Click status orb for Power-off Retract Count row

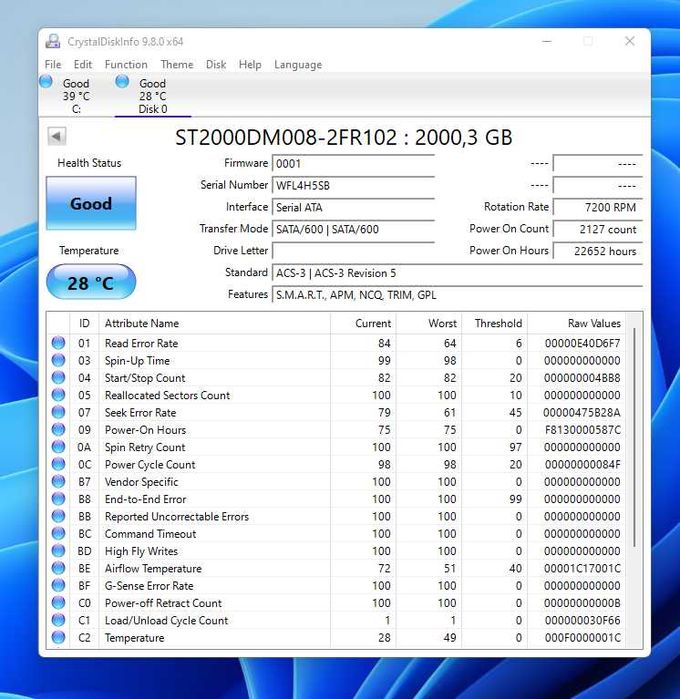click(58, 603)
